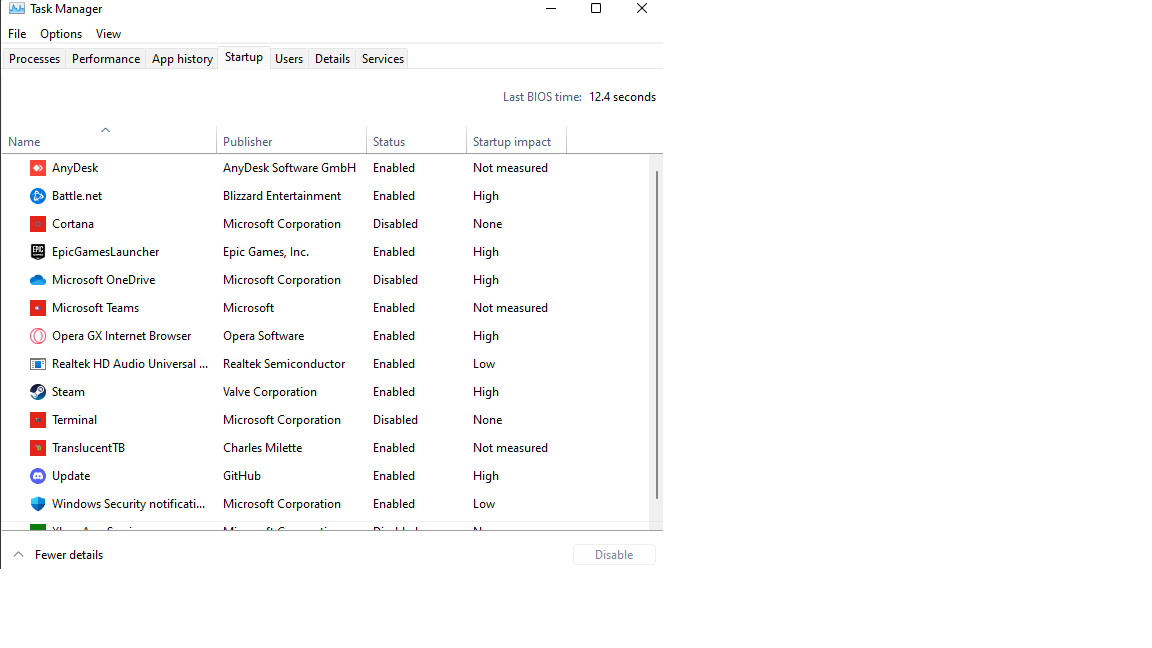Open the View menu

pyautogui.click(x=108, y=34)
